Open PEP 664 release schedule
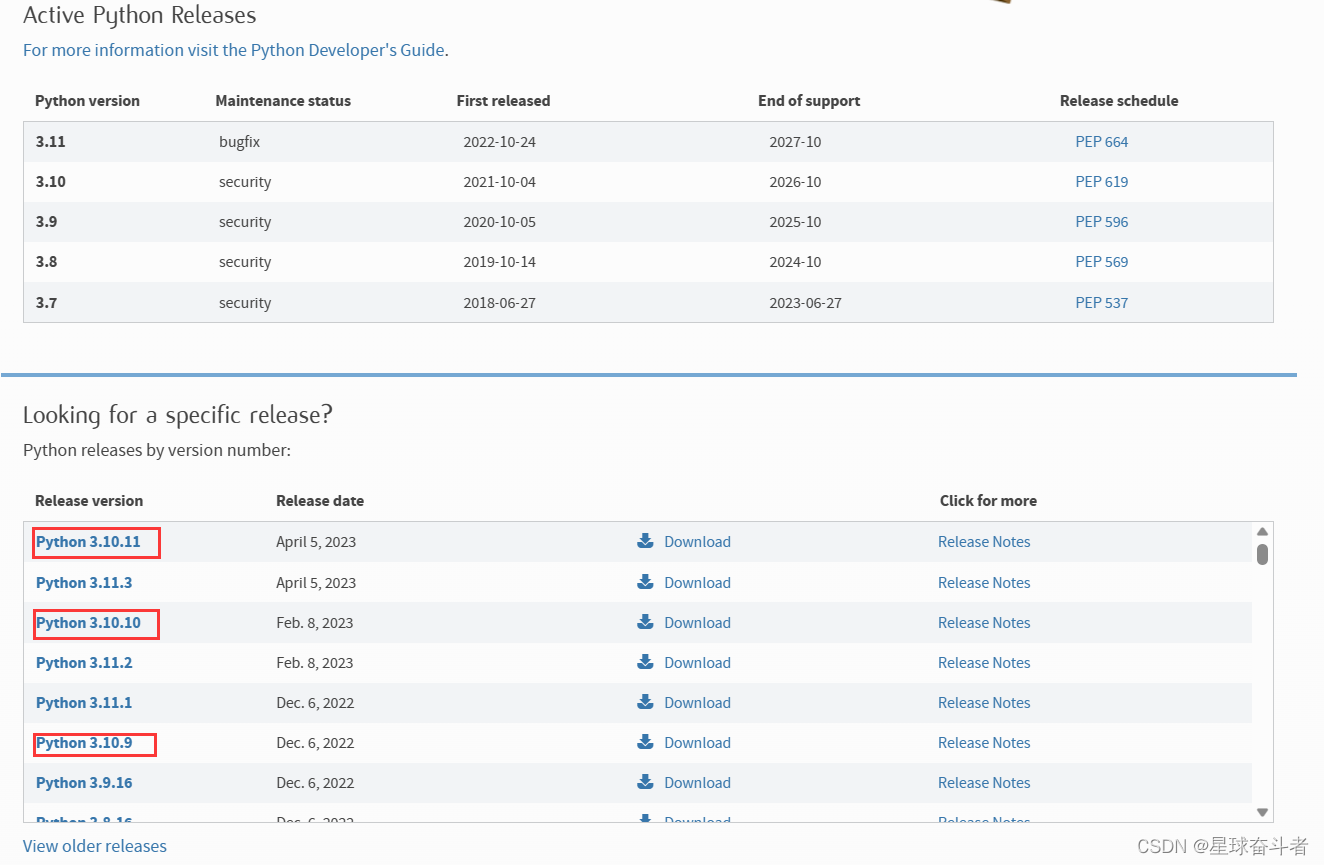 [1101, 142]
